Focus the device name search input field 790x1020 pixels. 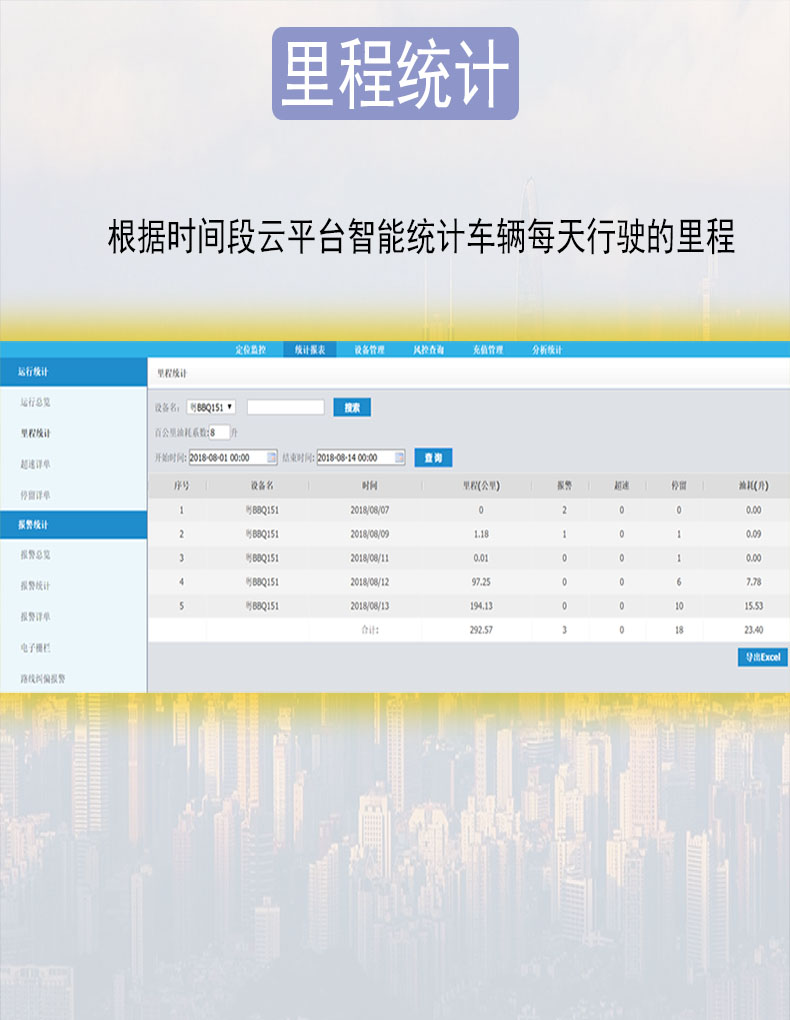click(286, 407)
